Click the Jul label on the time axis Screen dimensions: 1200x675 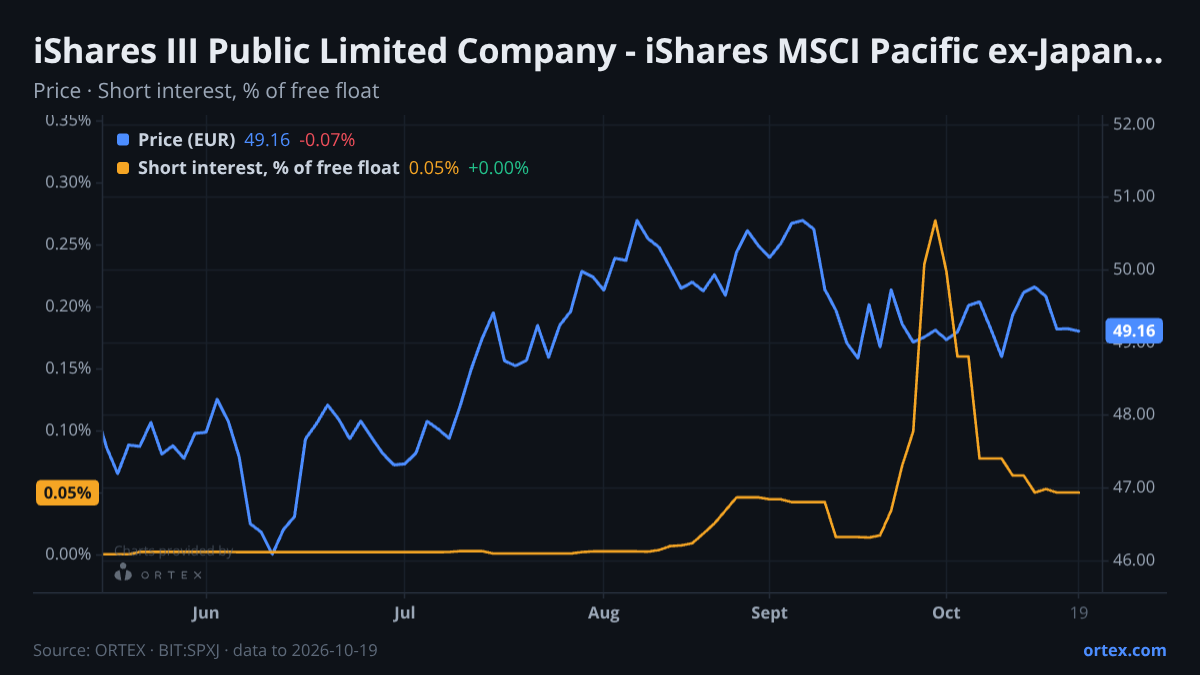404,612
